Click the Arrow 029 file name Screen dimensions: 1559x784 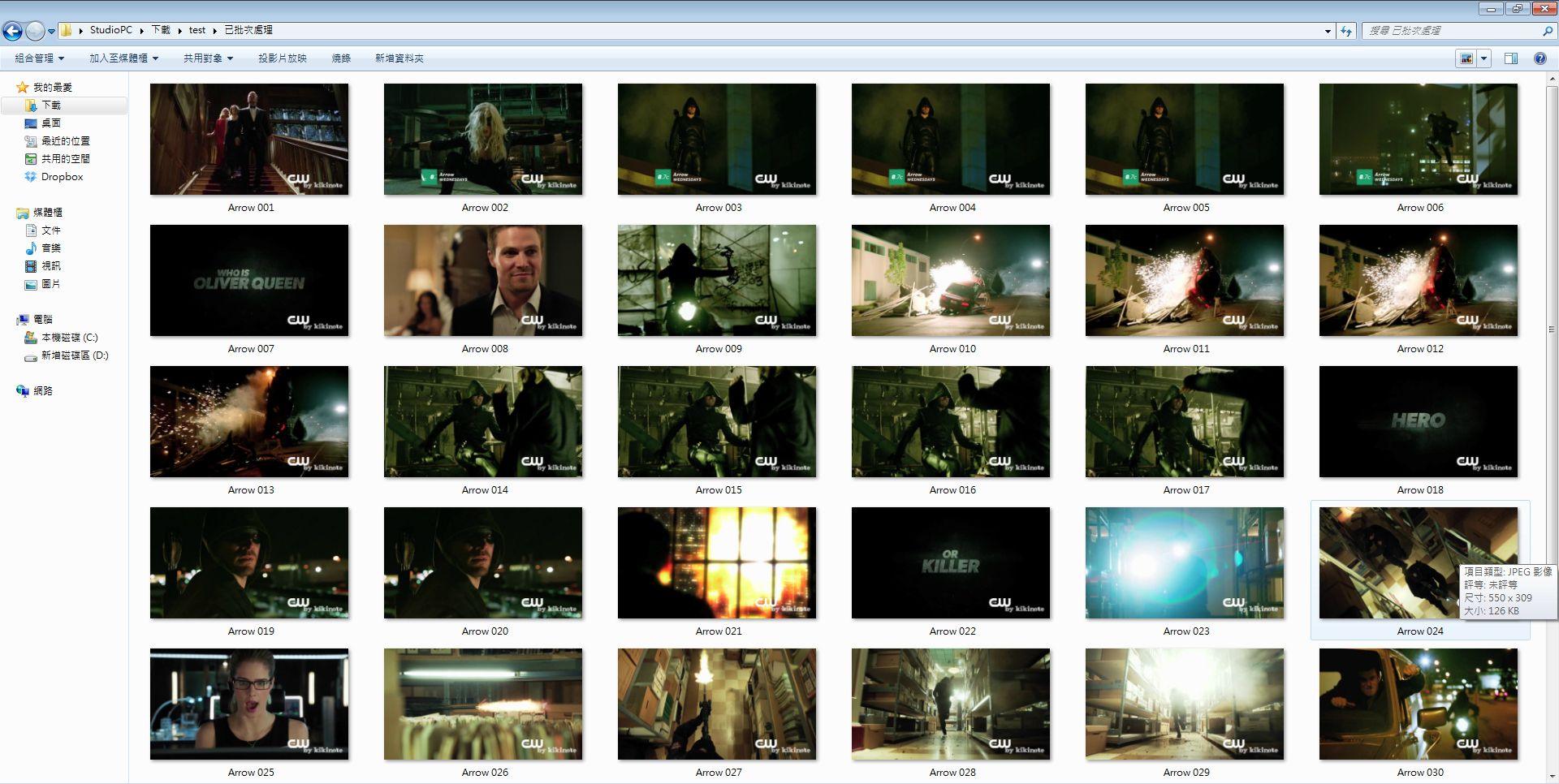pyautogui.click(x=1186, y=773)
